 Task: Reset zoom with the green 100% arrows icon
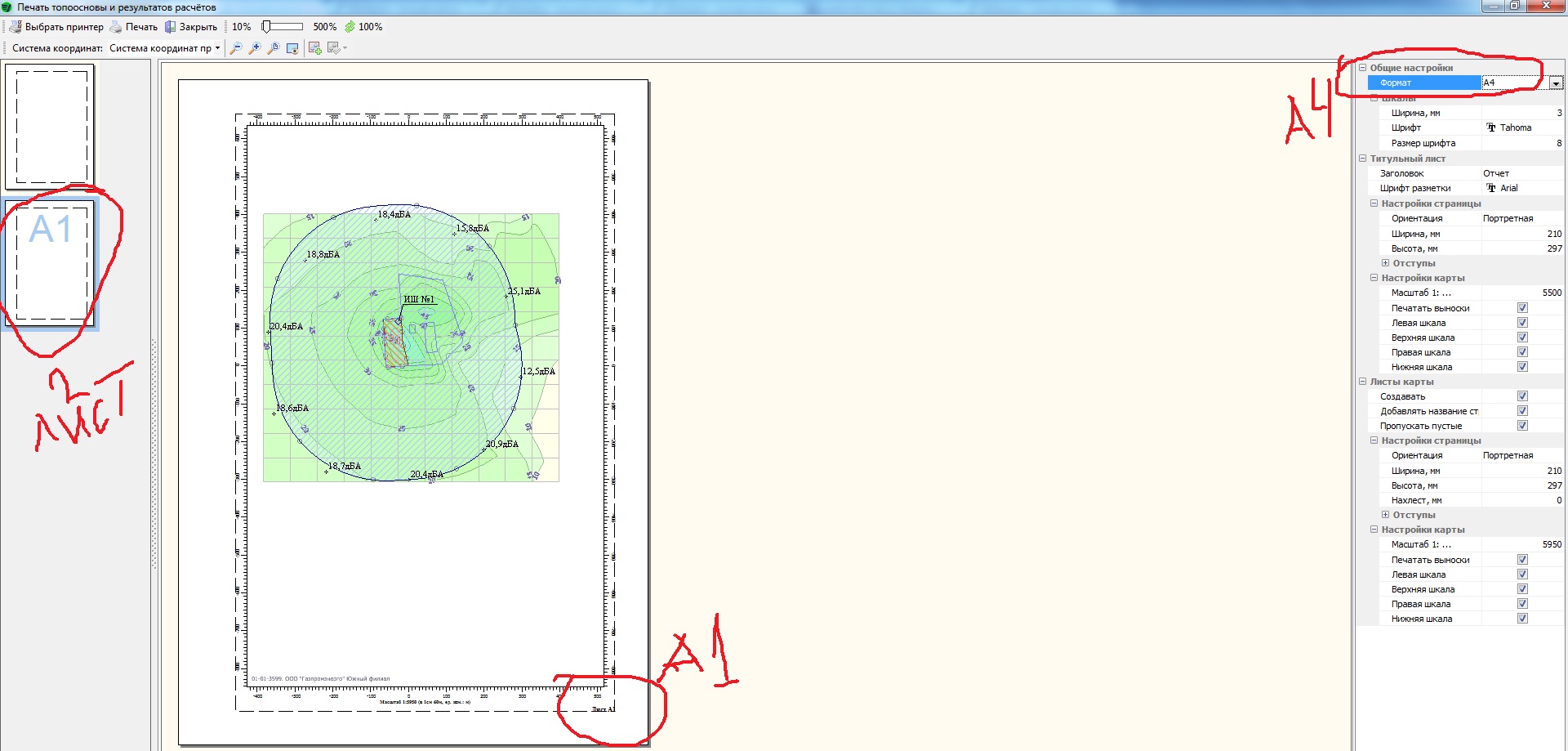click(x=350, y=27)
